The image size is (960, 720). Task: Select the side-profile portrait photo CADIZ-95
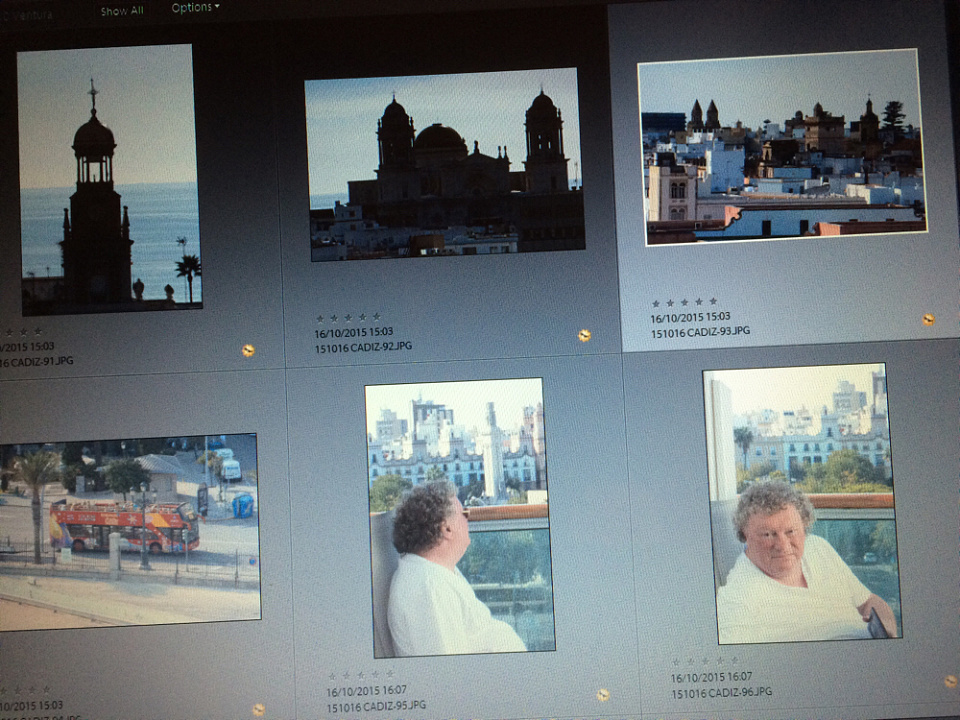coord(460,517)
